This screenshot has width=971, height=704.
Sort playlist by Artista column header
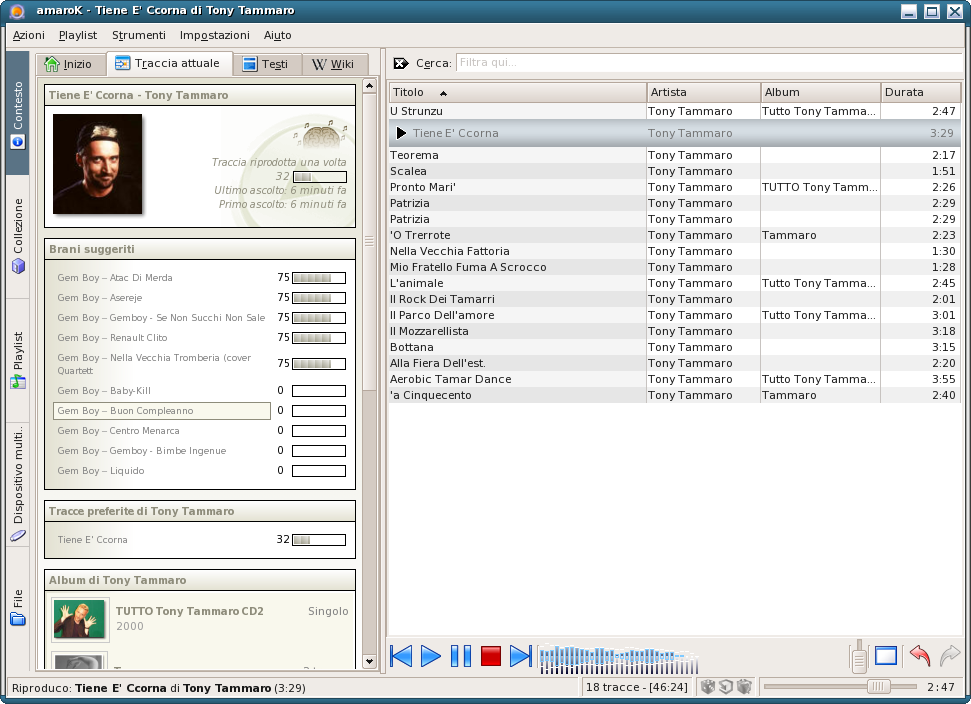(x=703, y=92)
